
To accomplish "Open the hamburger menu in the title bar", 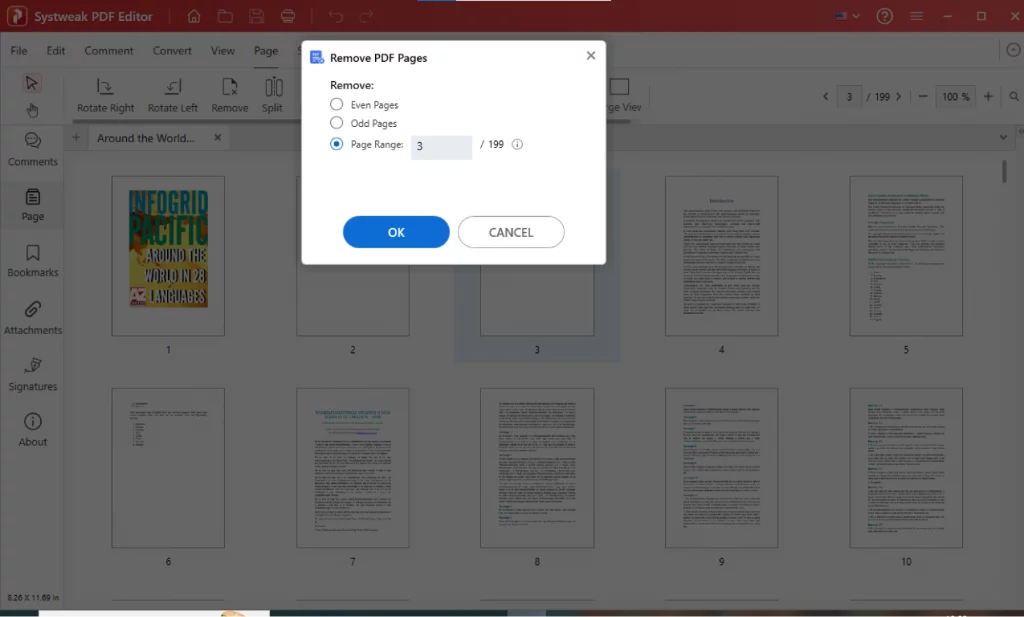I will (x=917, y=16).
